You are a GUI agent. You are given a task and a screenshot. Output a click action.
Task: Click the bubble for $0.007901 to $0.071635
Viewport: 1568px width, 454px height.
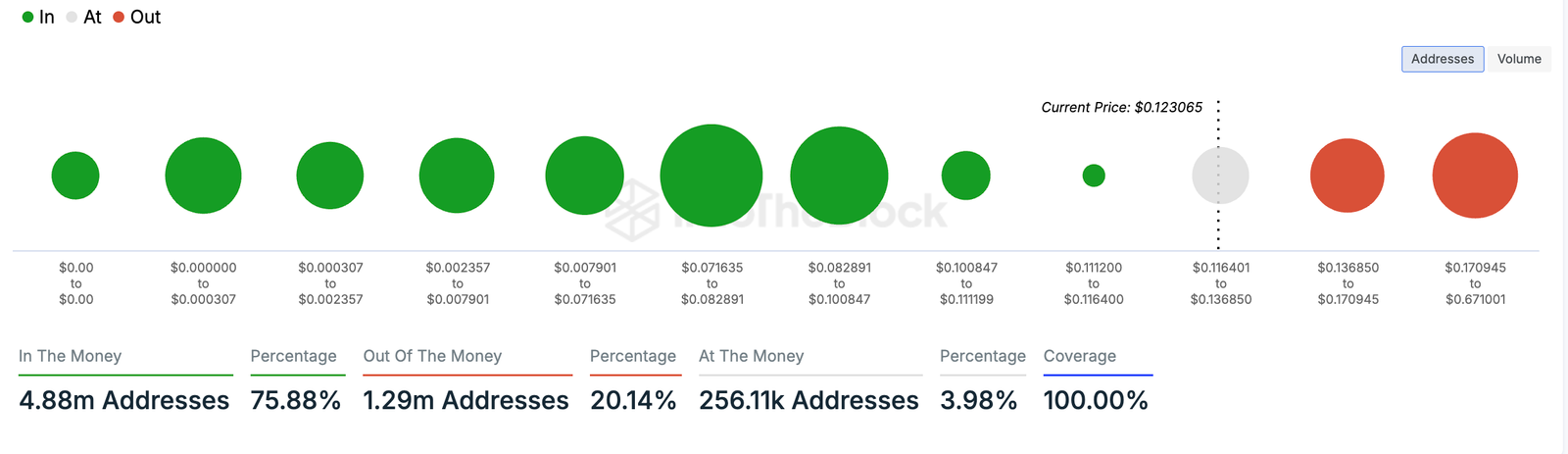(584, 176)
